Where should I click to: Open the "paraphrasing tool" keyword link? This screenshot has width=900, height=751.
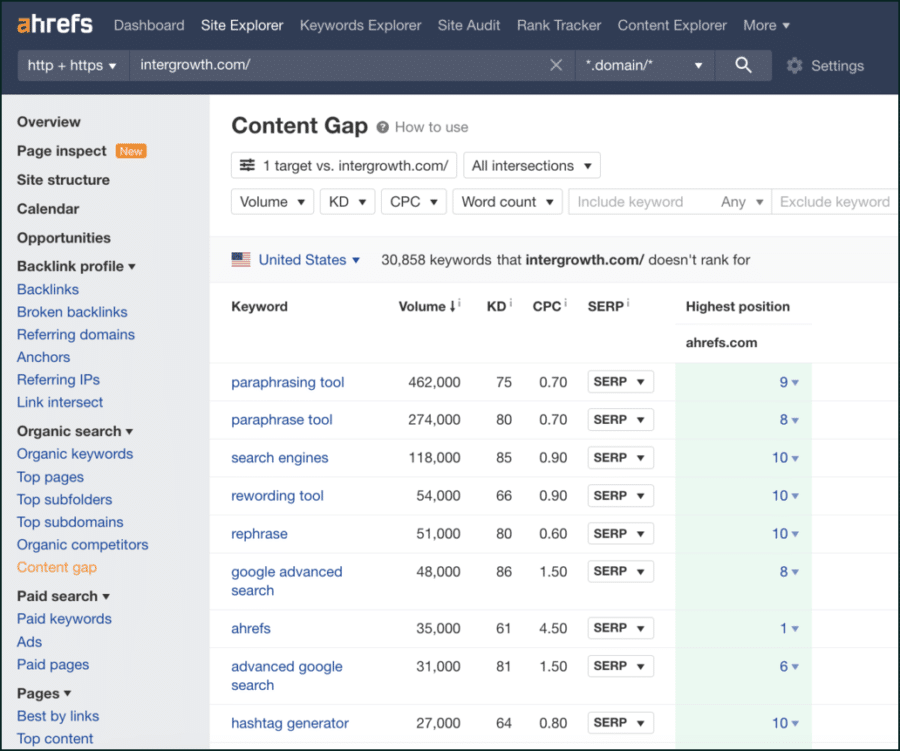pos(288,381)
